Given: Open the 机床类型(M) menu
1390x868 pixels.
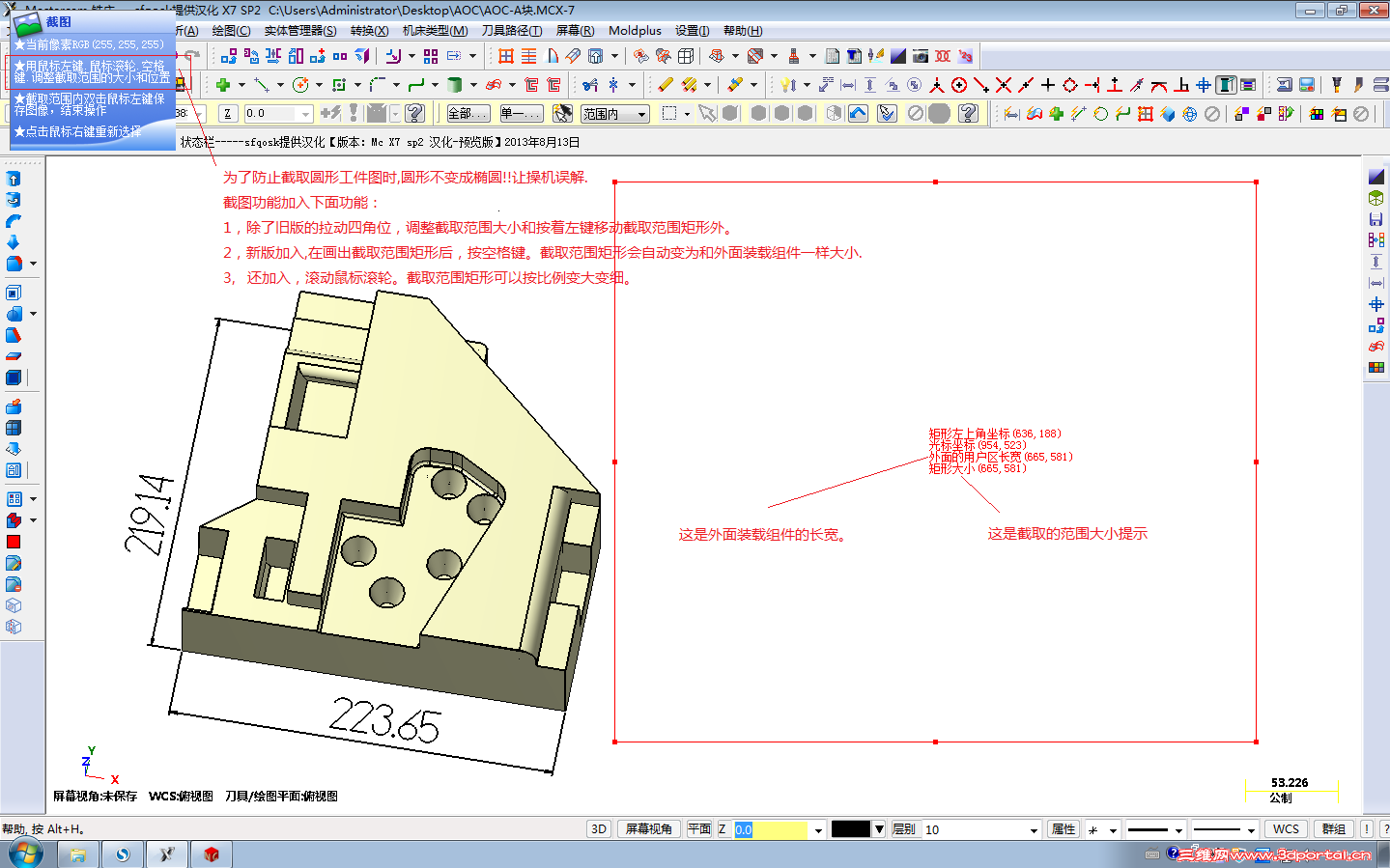Looking at the screenshot, I should [x=436, y=31].
